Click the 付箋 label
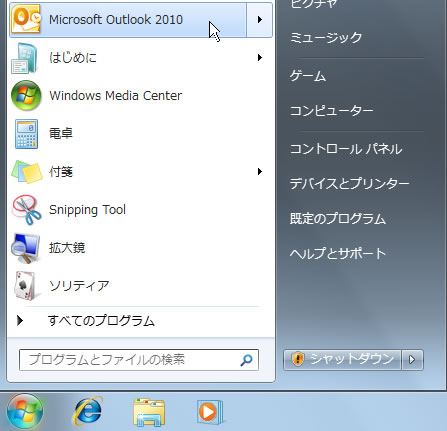Viewport: 447px width, 431px height. pyautogui.click(x=61, y=172)
